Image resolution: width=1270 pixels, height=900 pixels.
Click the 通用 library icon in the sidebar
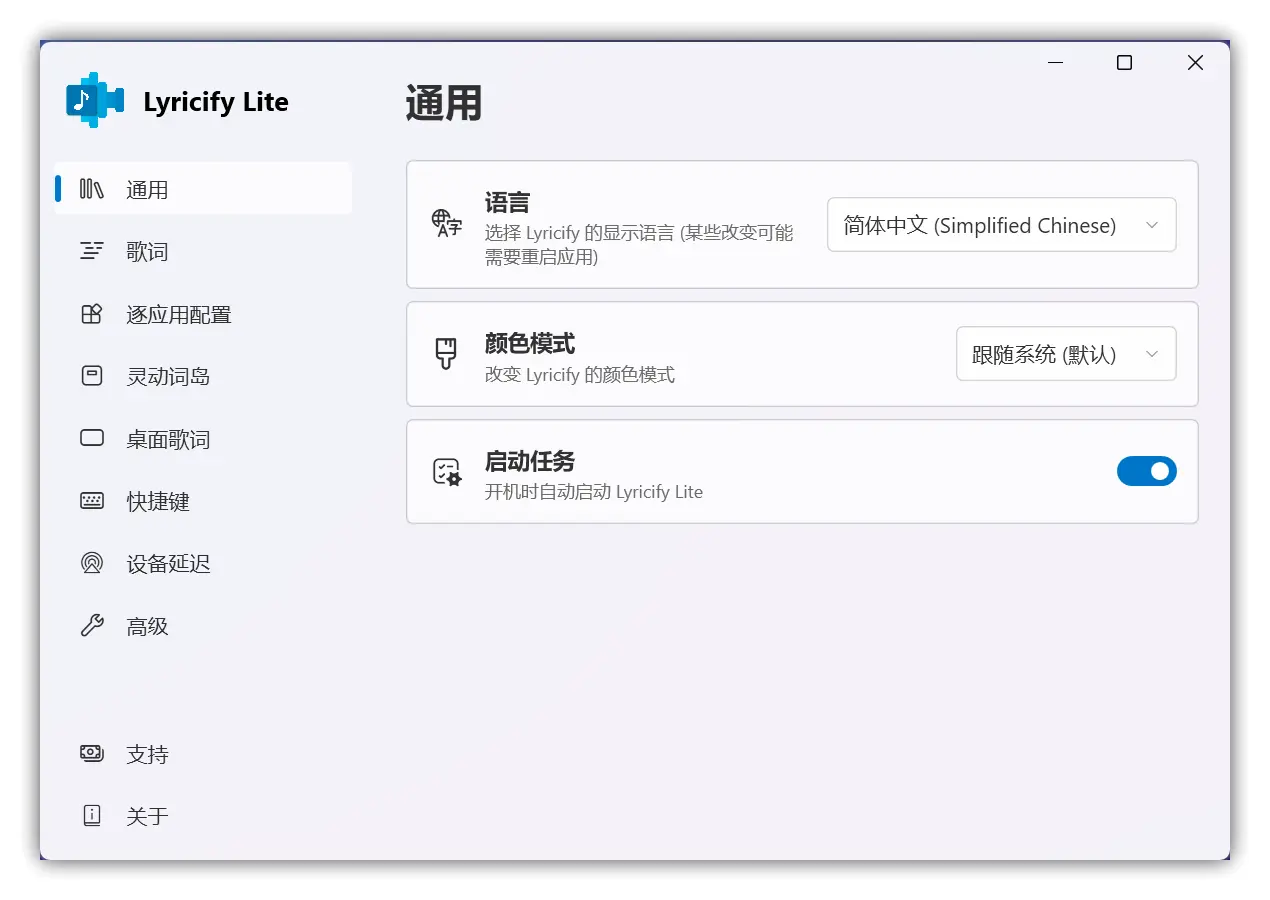(92, 189)
